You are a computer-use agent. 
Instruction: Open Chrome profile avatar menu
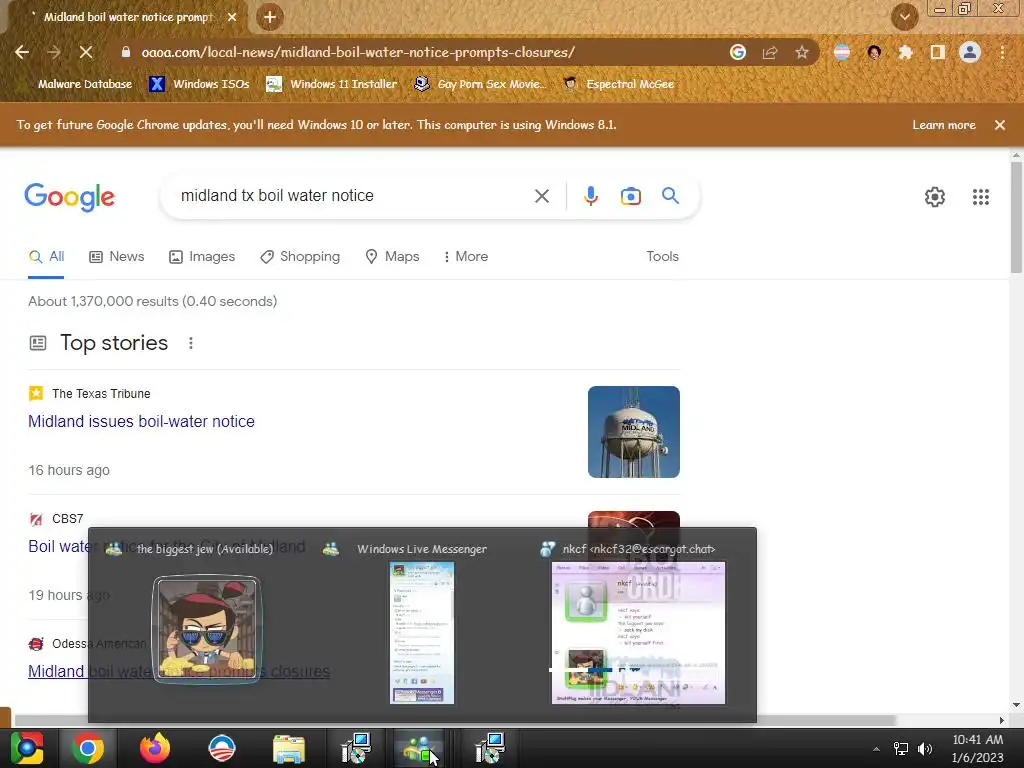pos(970,52)
